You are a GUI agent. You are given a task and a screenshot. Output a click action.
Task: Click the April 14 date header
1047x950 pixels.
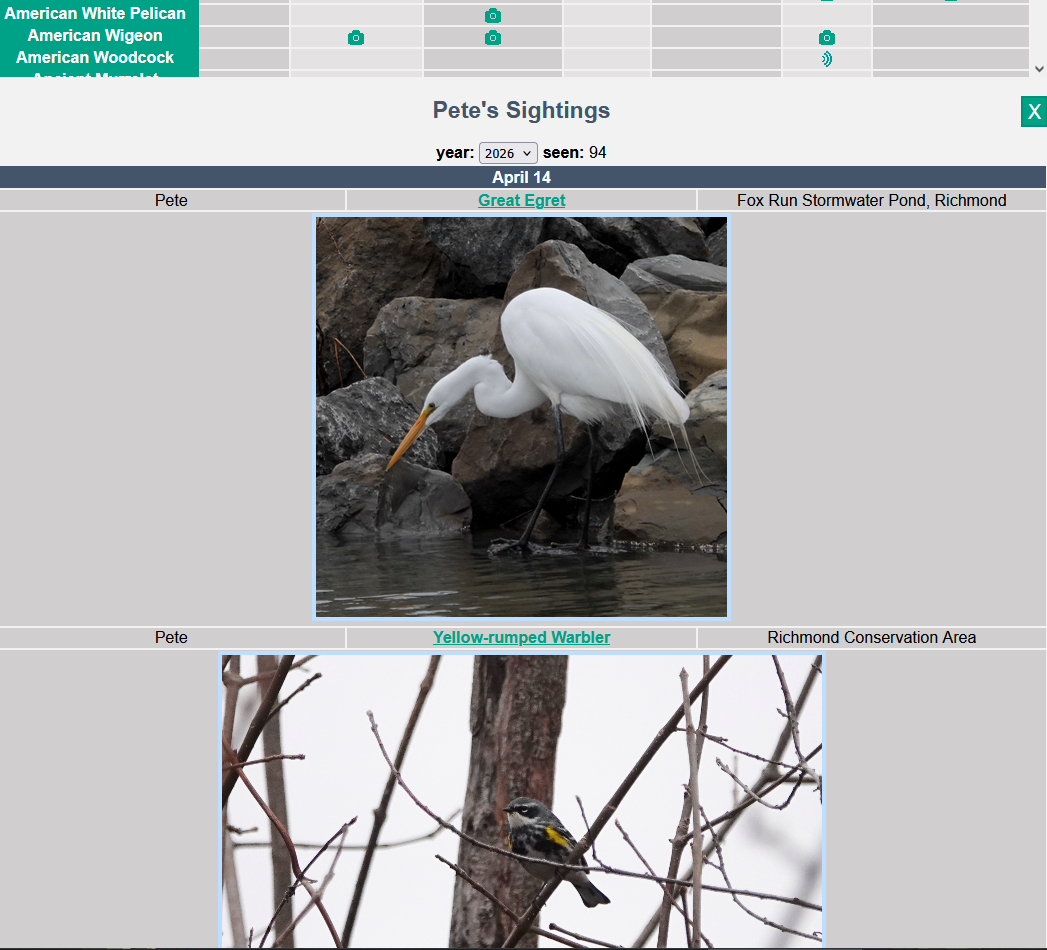pos(521,177)
